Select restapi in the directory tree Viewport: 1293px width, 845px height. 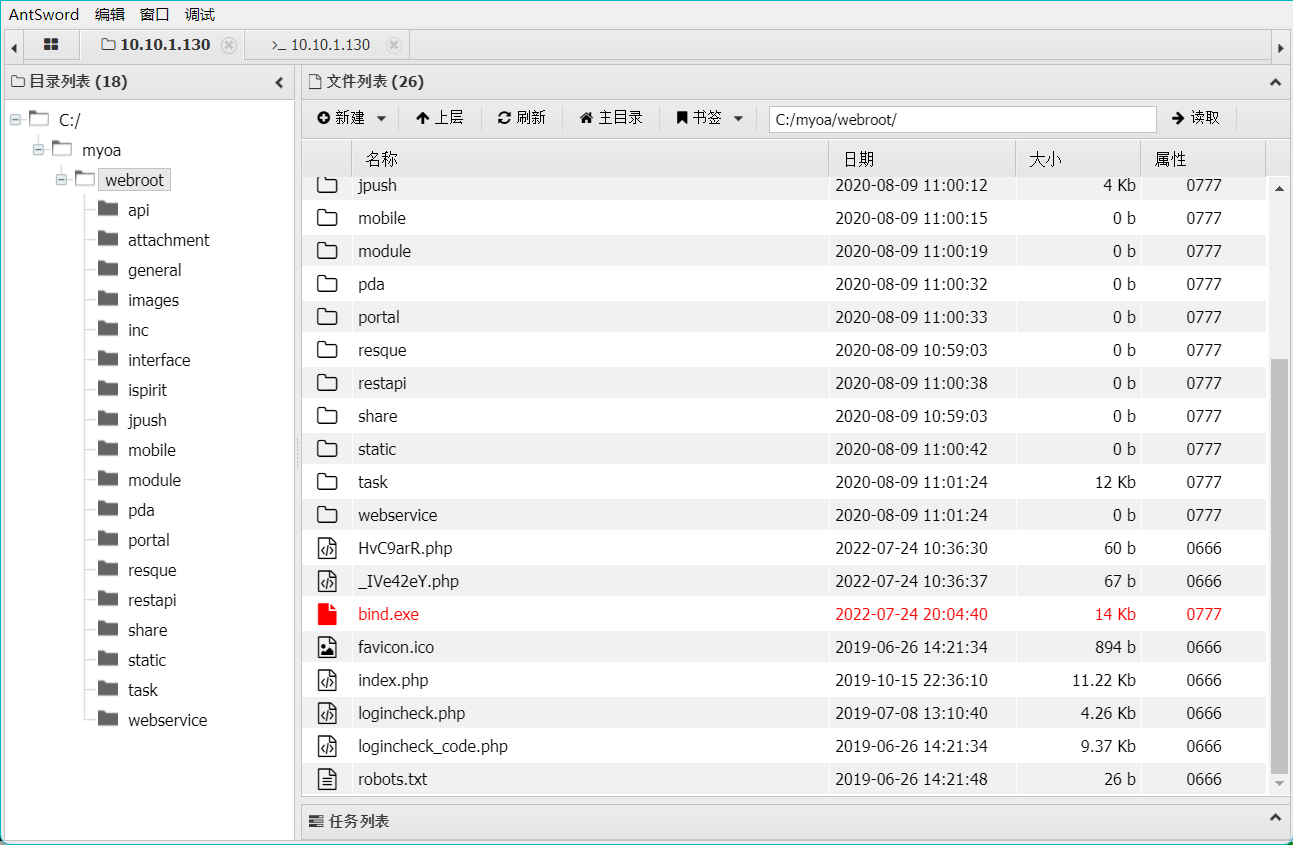(152, 600)
